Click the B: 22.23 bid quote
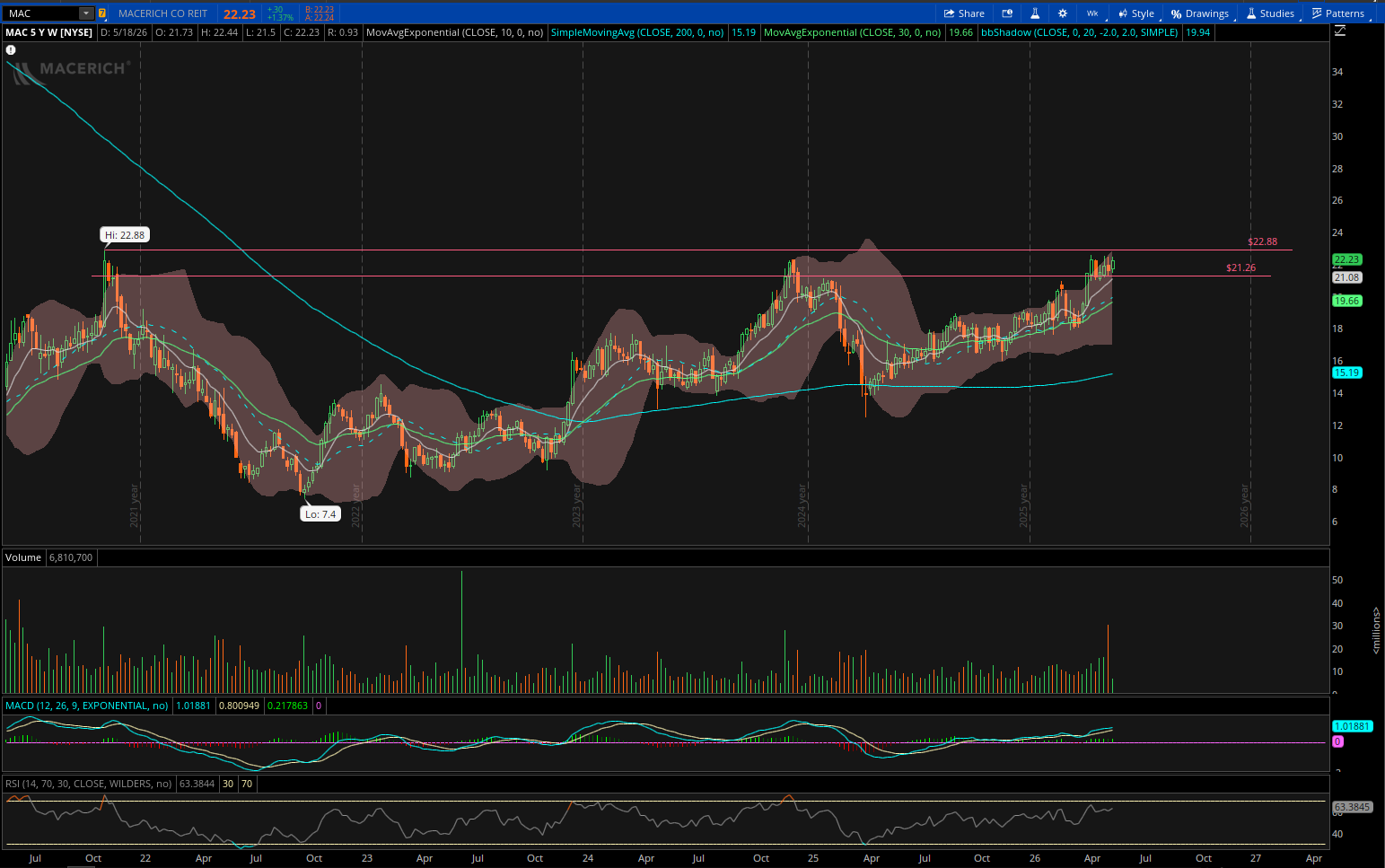The width and height of the screenshot is (1385, 868). (320, 10)
